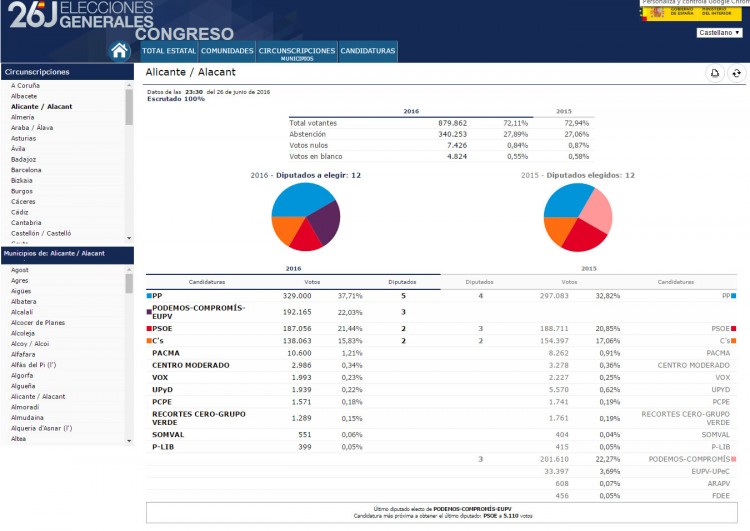This screenshot has width=750, height=531.
Task: Click the red PSOE color marker in 2016 list
Action: tap(149, 329)
